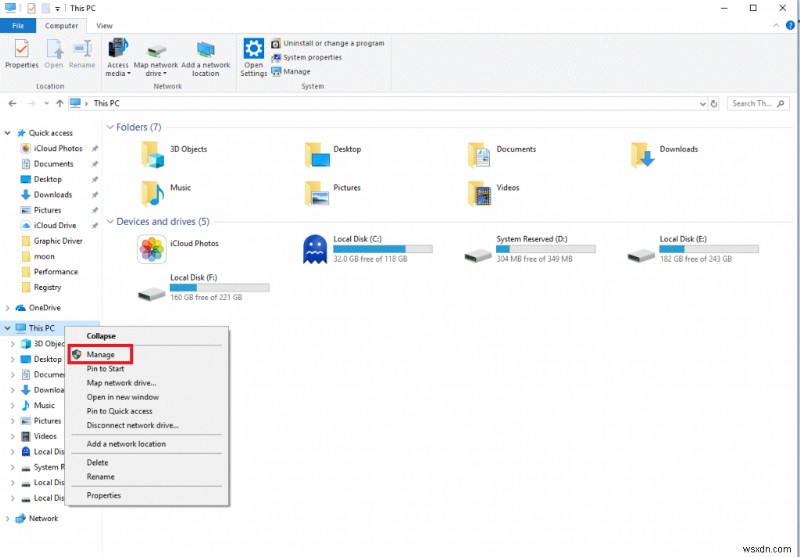800x557 pixels.
Task: Open the address bar history dropdown
Action: pos(703,104)
